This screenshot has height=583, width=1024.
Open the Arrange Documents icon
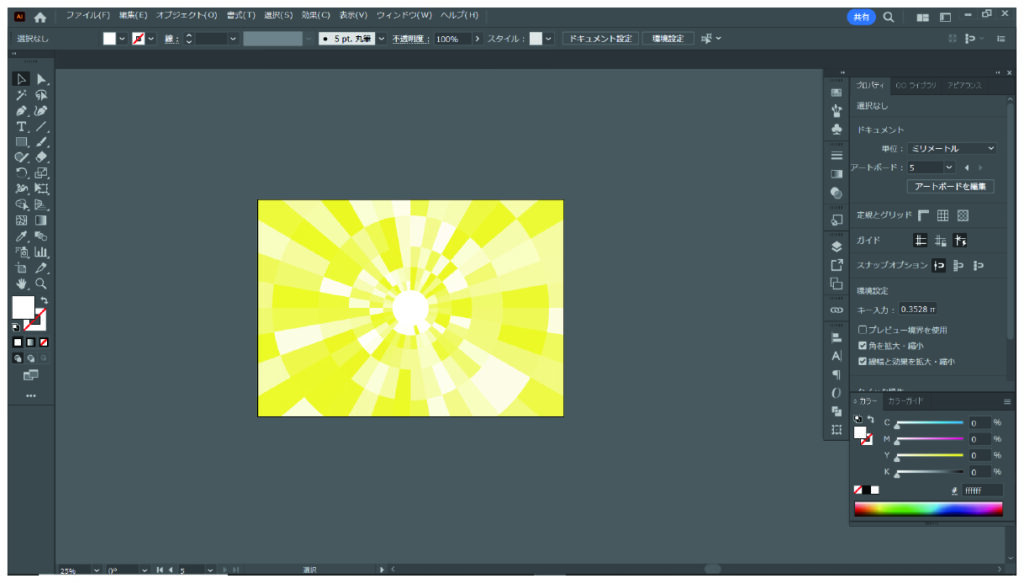[922, 18]
